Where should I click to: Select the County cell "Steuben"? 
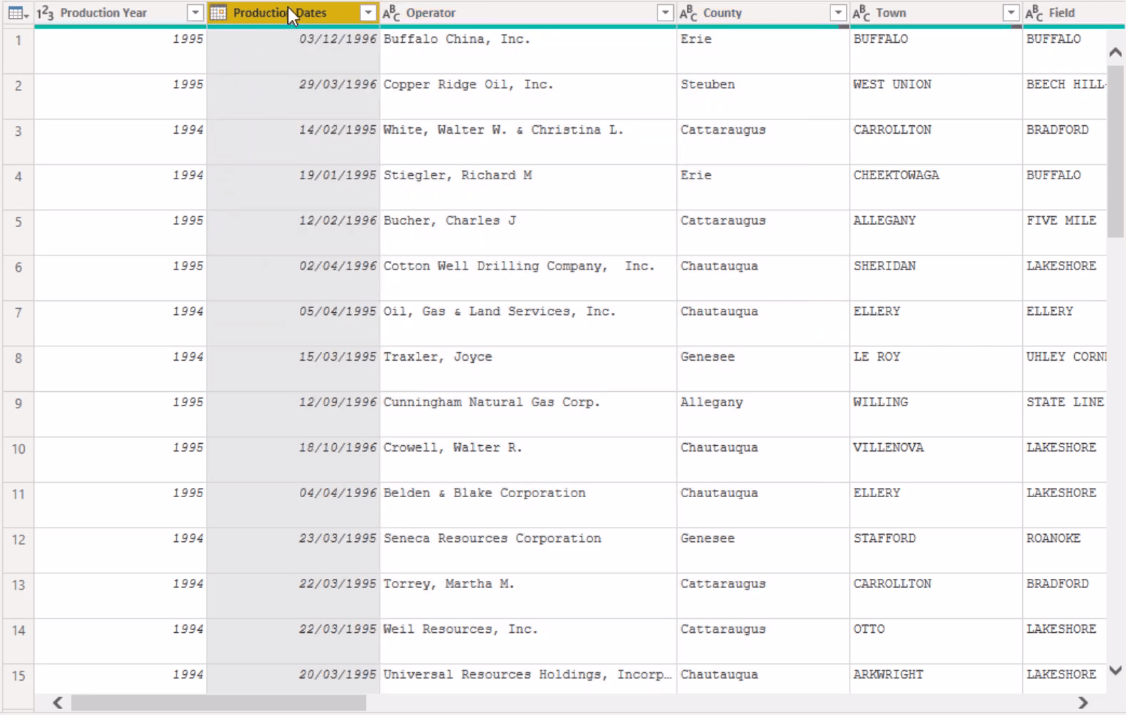[x=763, y=96]
